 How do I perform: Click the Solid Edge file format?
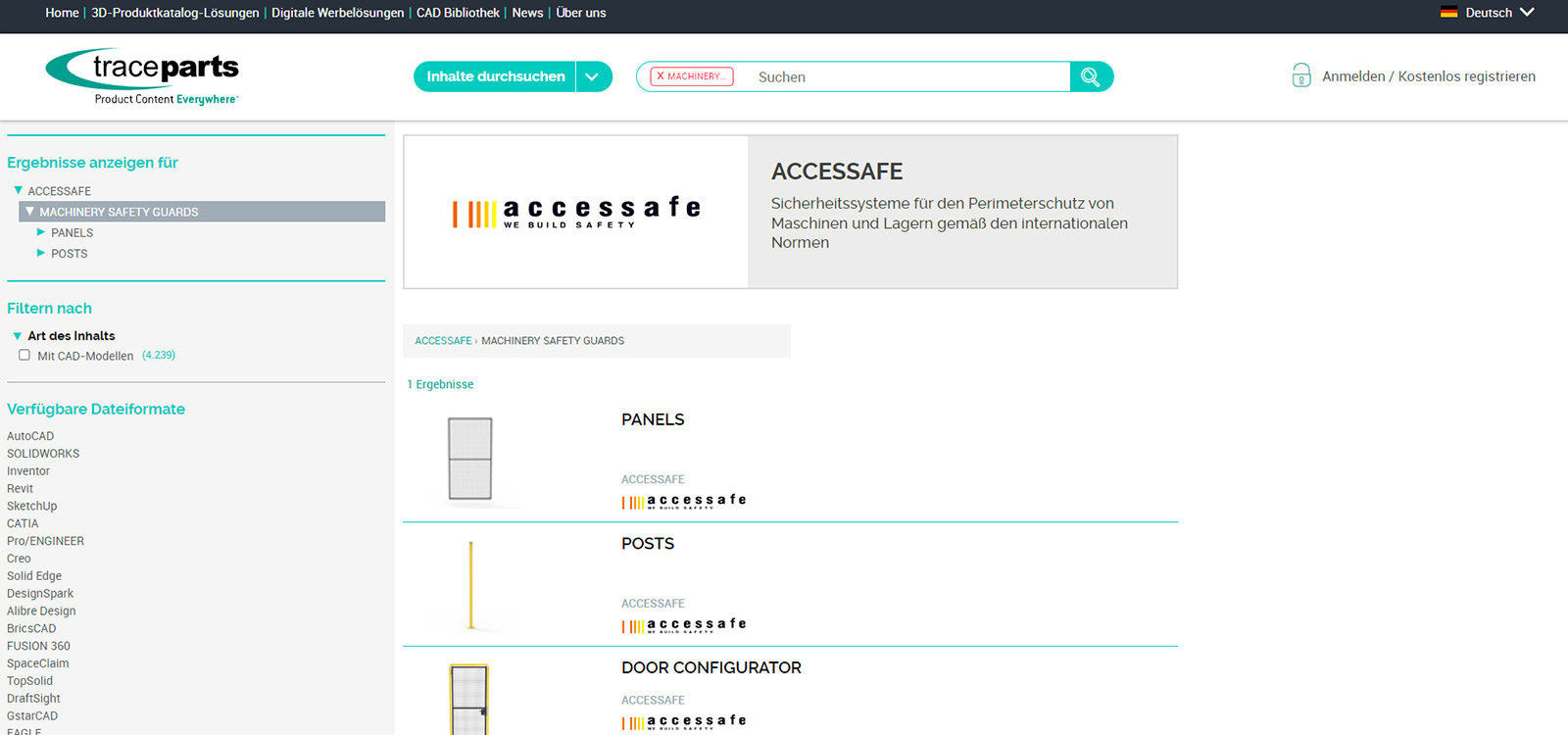[34, 576]
